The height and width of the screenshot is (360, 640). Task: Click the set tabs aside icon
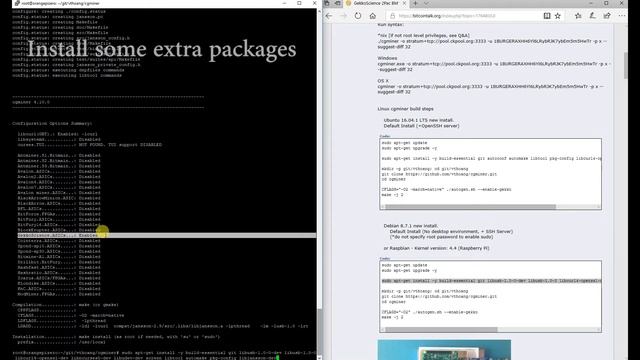tap(338, 3)
